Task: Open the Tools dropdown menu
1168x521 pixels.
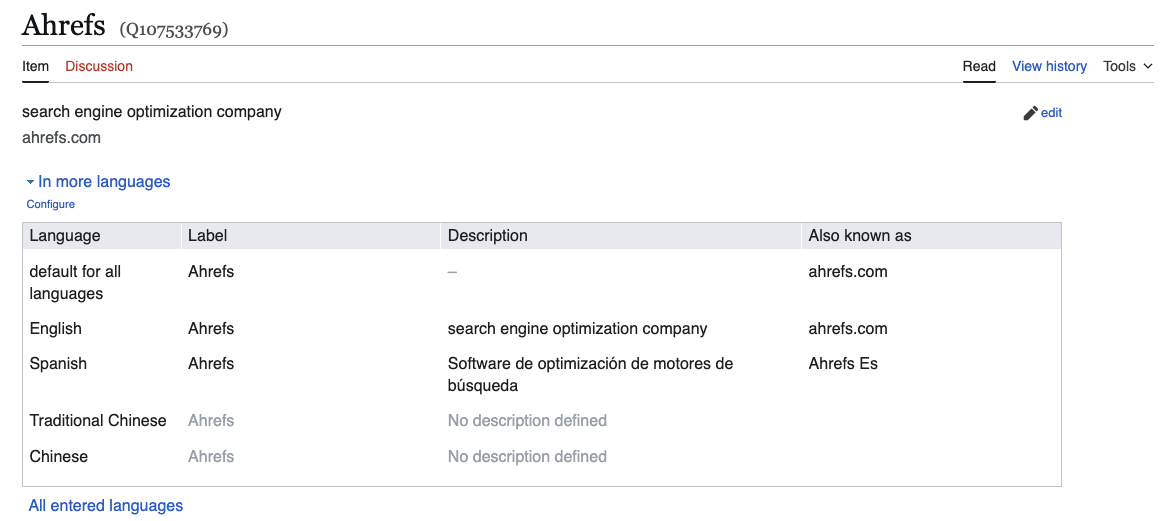Action: pyautogui.click(x=1129, y=66)
